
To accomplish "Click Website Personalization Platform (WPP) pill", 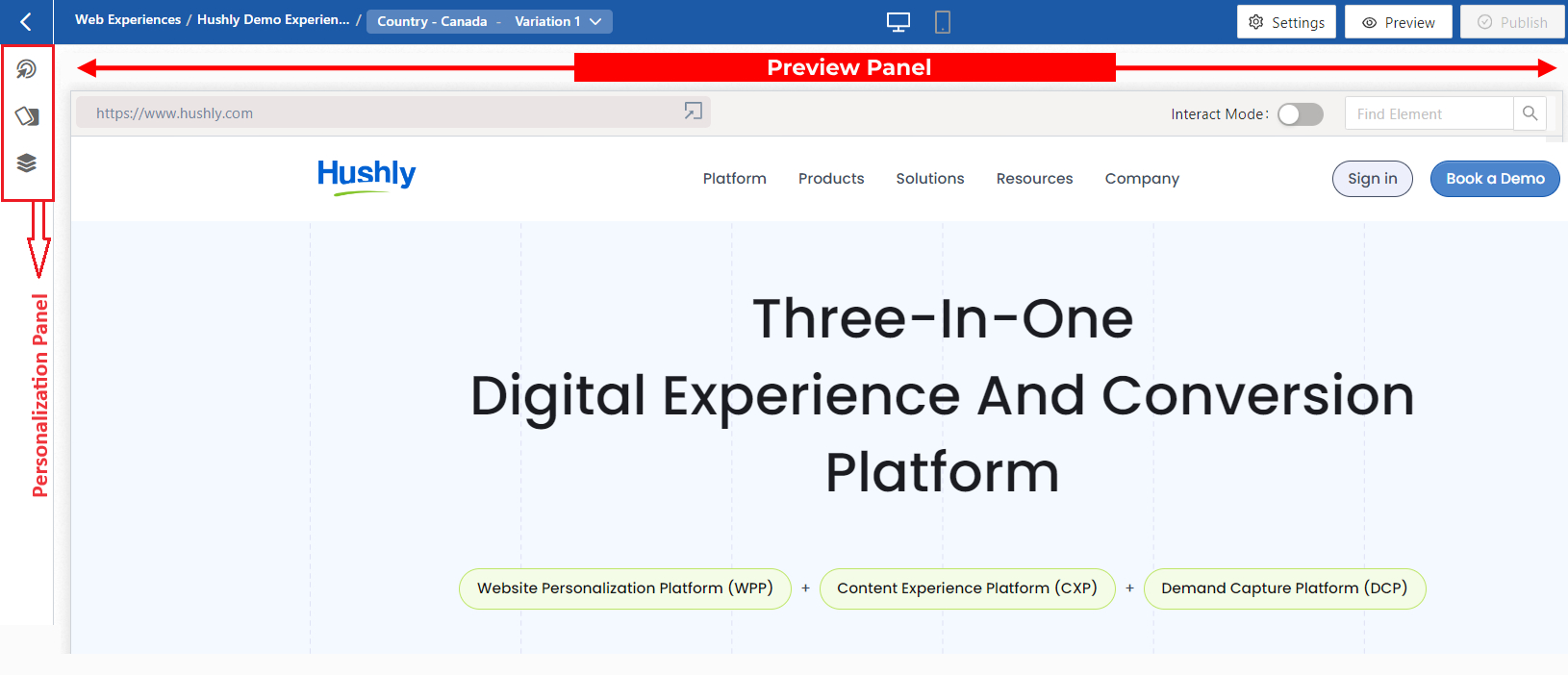I will click(625, 588).
